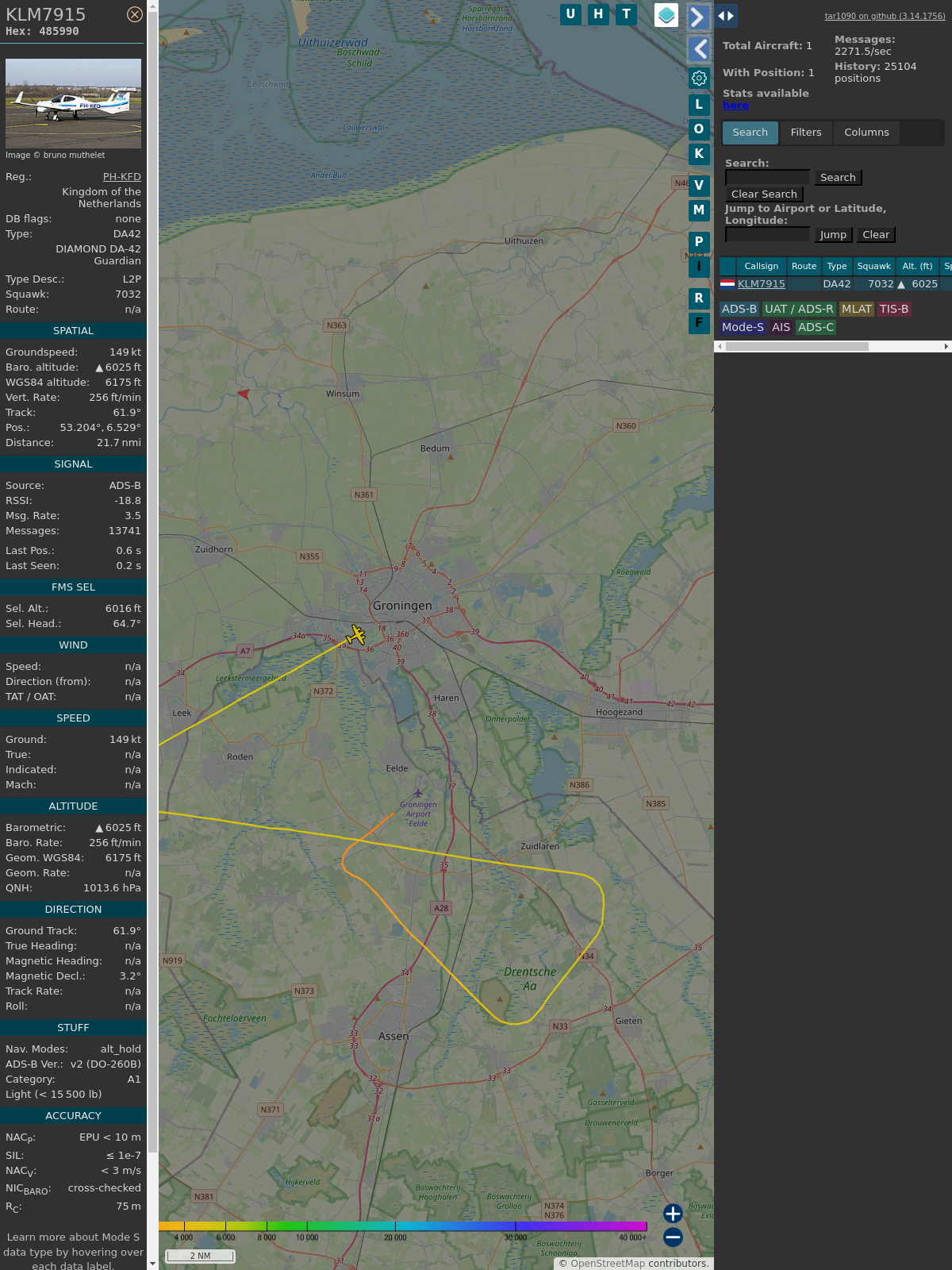This screenshot has width=952, height=1270.
Task: Click the red marker near Winsum
Action: (x=244, y=393)
